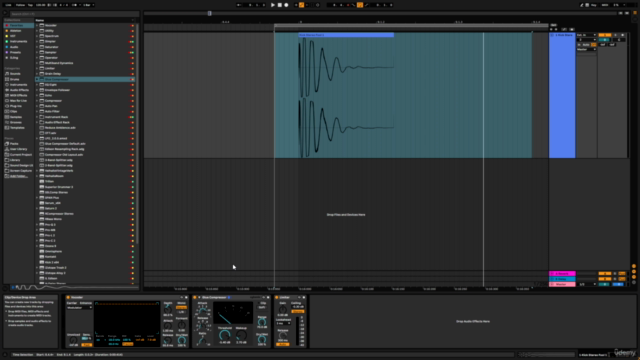Open the Clips category

[13, 111]
